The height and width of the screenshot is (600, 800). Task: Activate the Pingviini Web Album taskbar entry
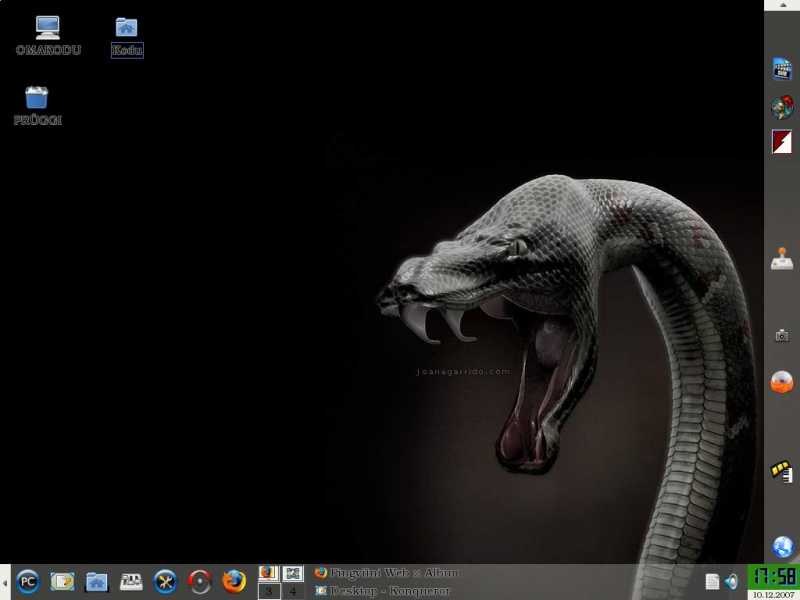(386, 572)
